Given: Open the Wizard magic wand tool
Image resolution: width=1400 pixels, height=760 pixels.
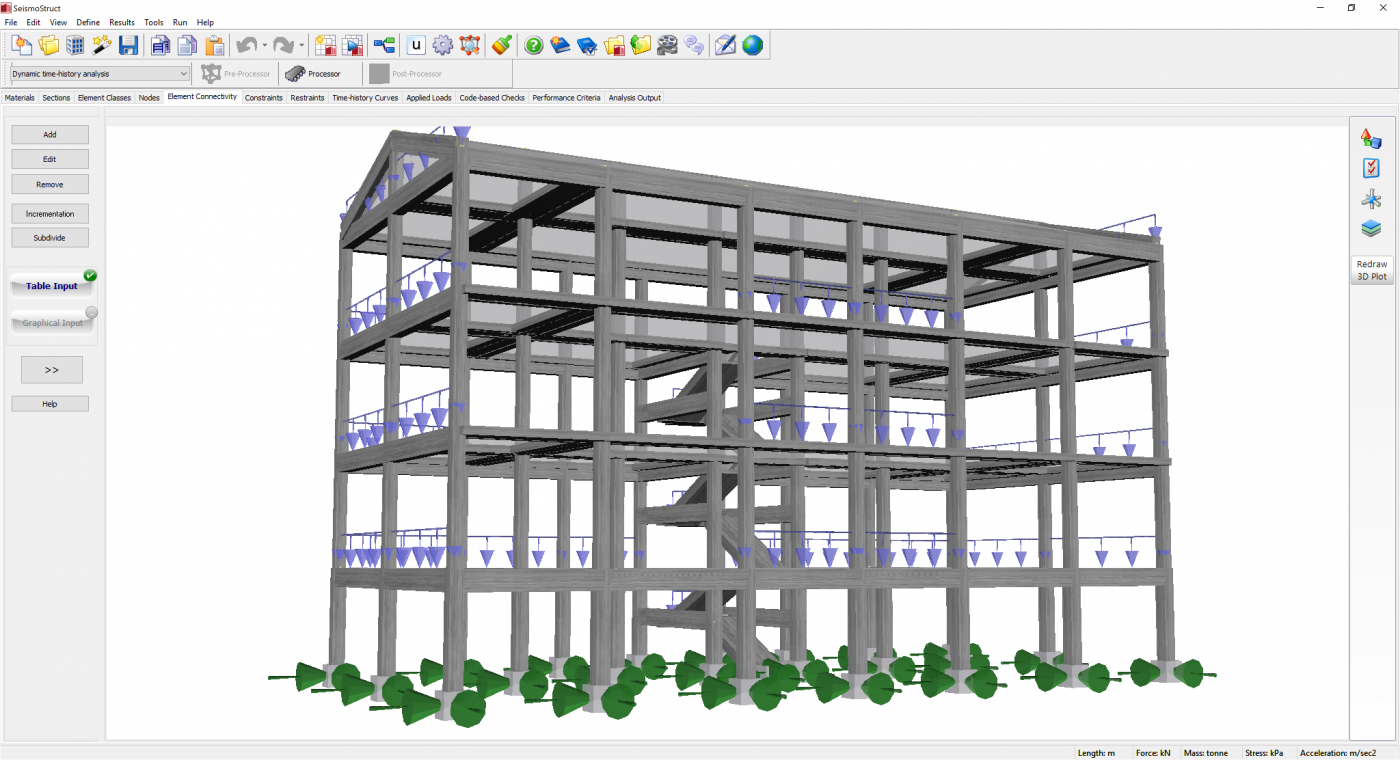Looking at the screenshot, I should pos(102,45).
